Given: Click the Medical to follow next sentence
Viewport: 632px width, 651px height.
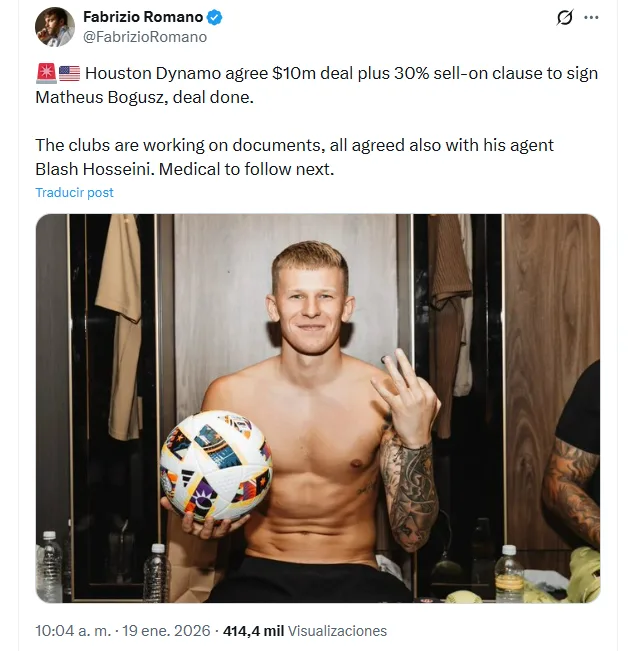Looking at the screenshot, I should coord(246,169).
